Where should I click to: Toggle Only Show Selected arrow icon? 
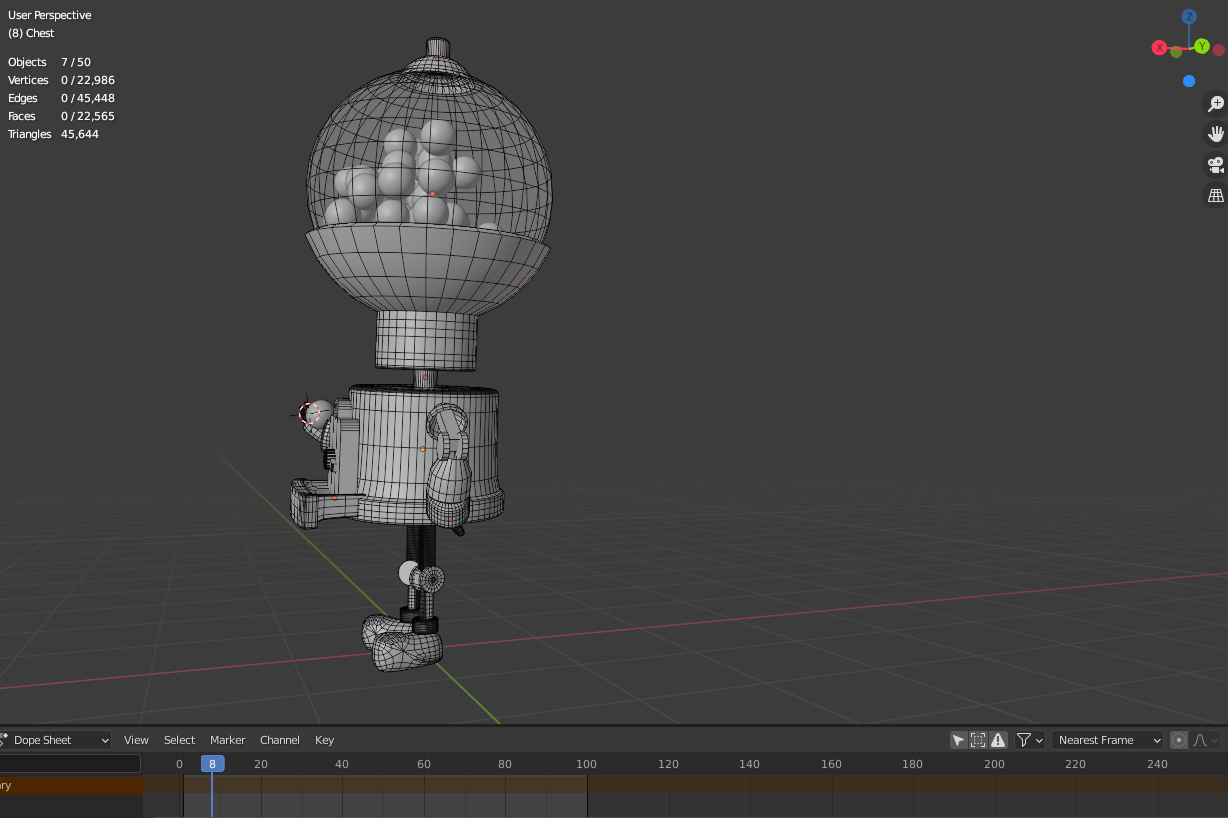click(x=958, y=740)
